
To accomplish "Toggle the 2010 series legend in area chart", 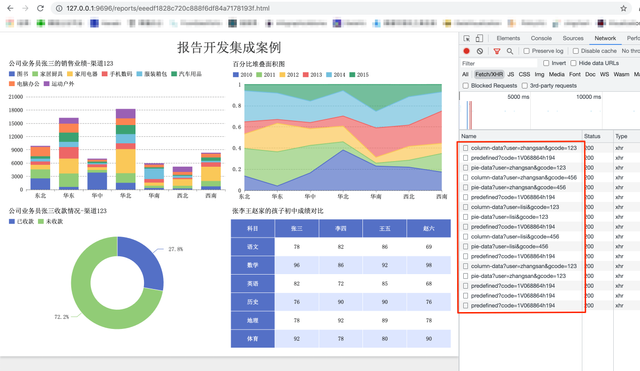I will point(242,75).
